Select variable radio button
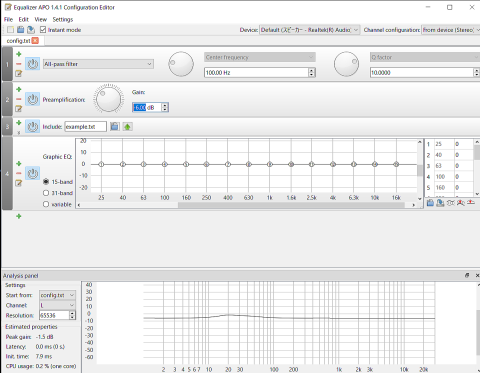 pyautogui.click(x=46, y=204)
